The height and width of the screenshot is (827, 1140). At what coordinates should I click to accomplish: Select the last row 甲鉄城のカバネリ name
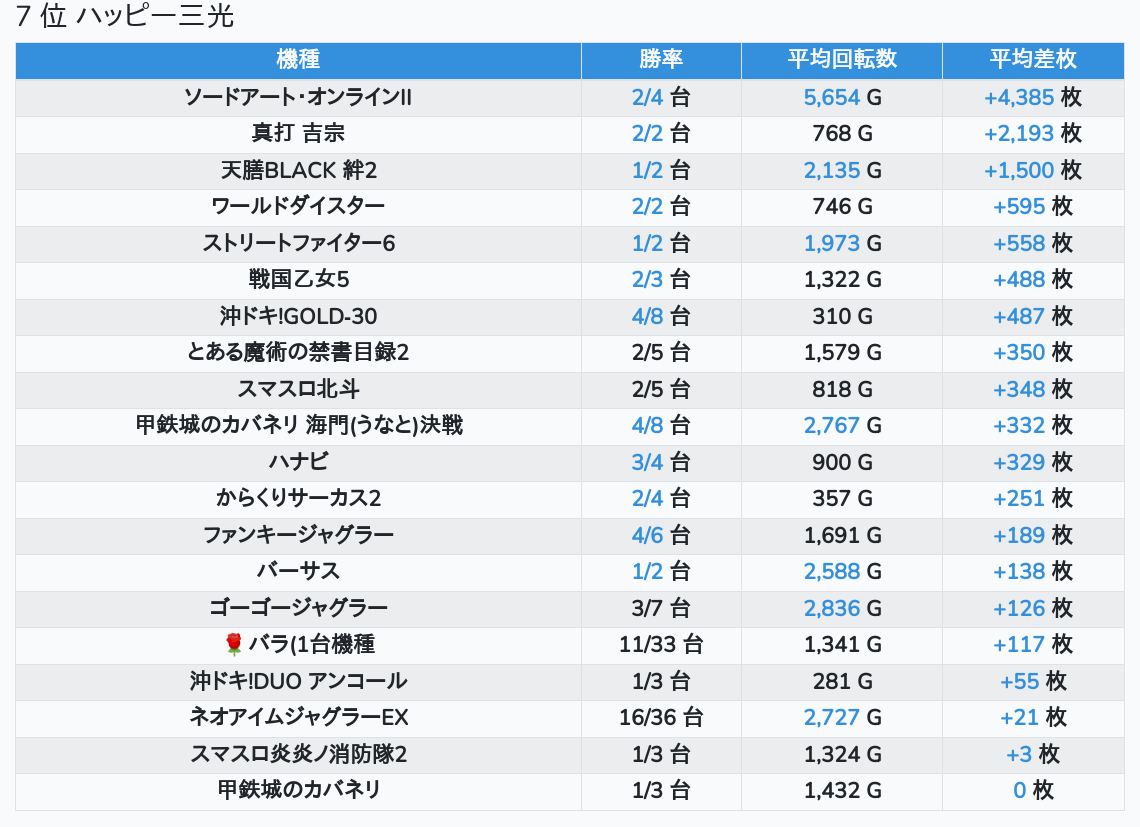tap(298, 790)
